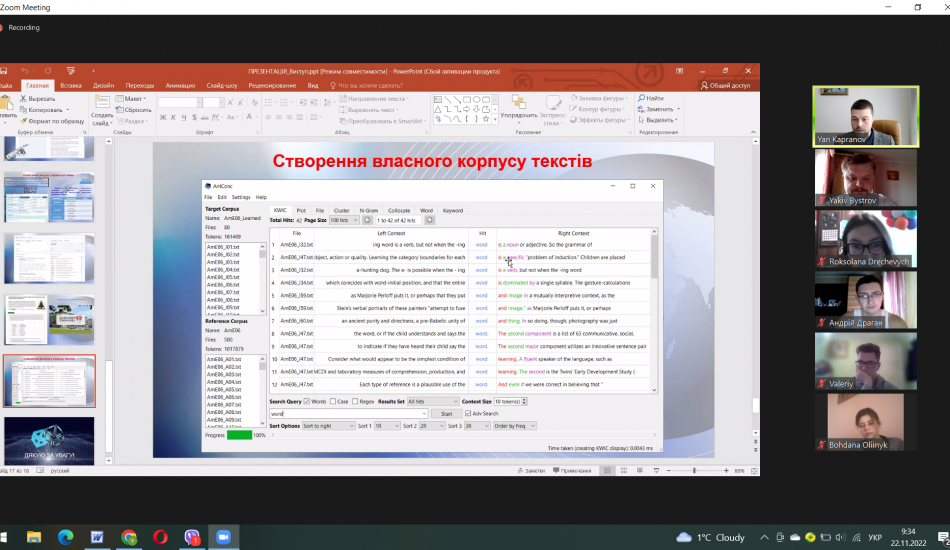
Task: Open Viber from the taskbar
Action: pyautogui.click(x=191, y=537)
